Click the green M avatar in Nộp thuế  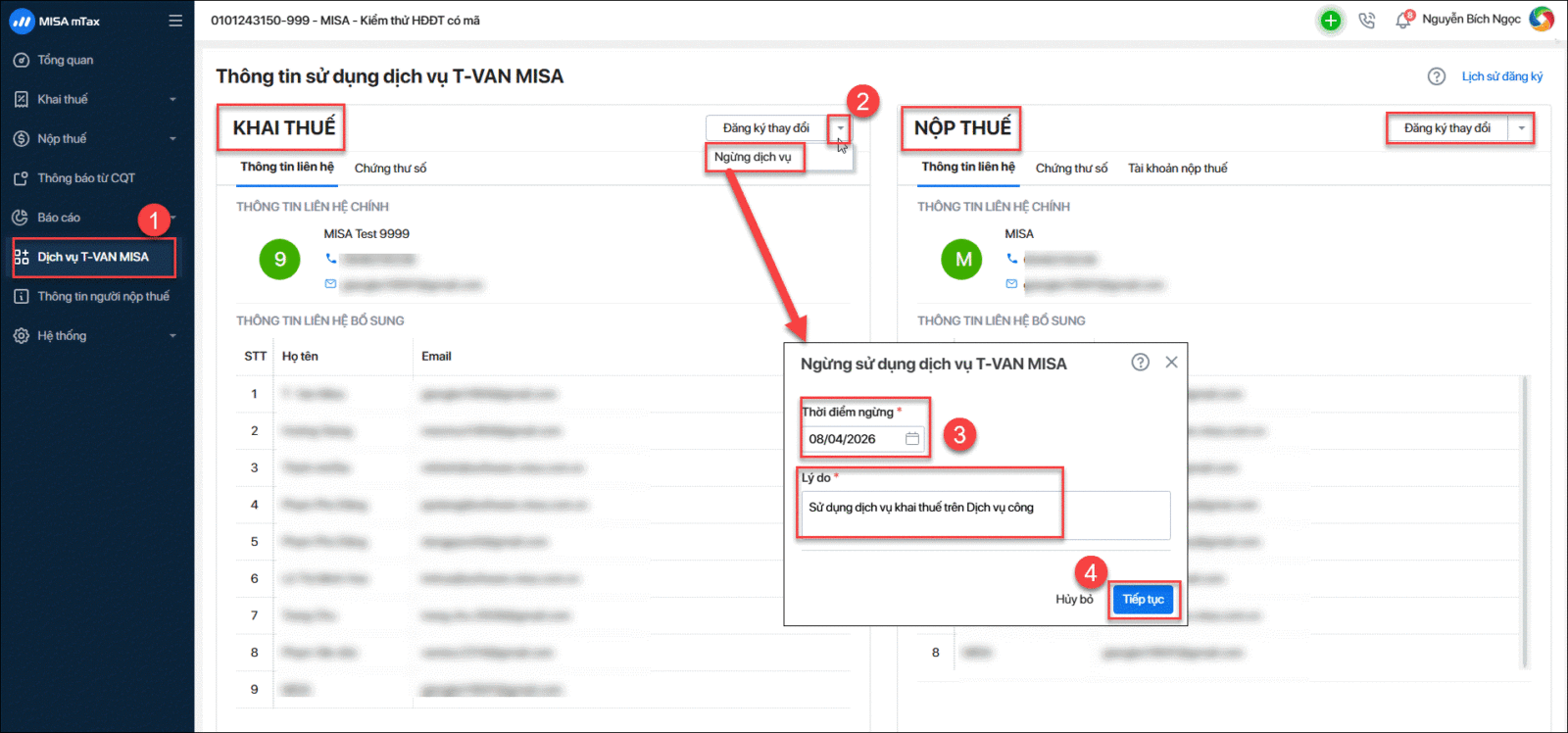[961, 260]
